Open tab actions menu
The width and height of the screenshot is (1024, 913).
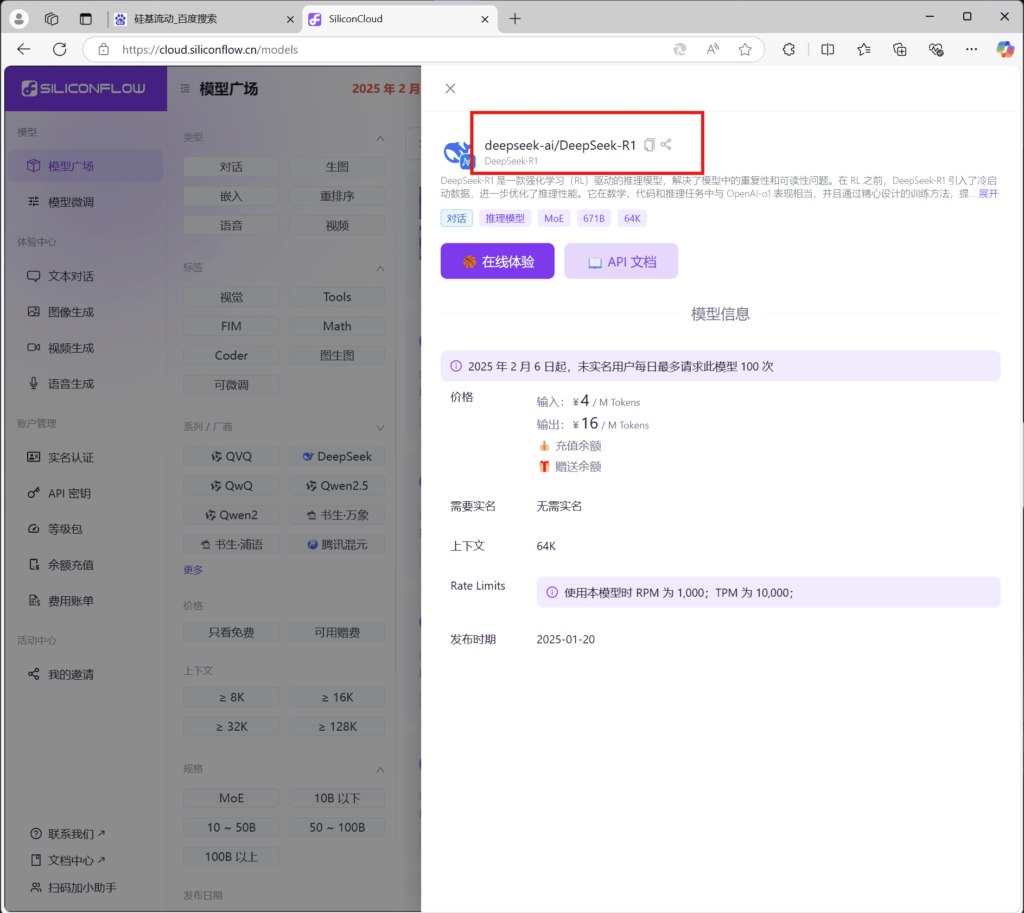[86, 19]
